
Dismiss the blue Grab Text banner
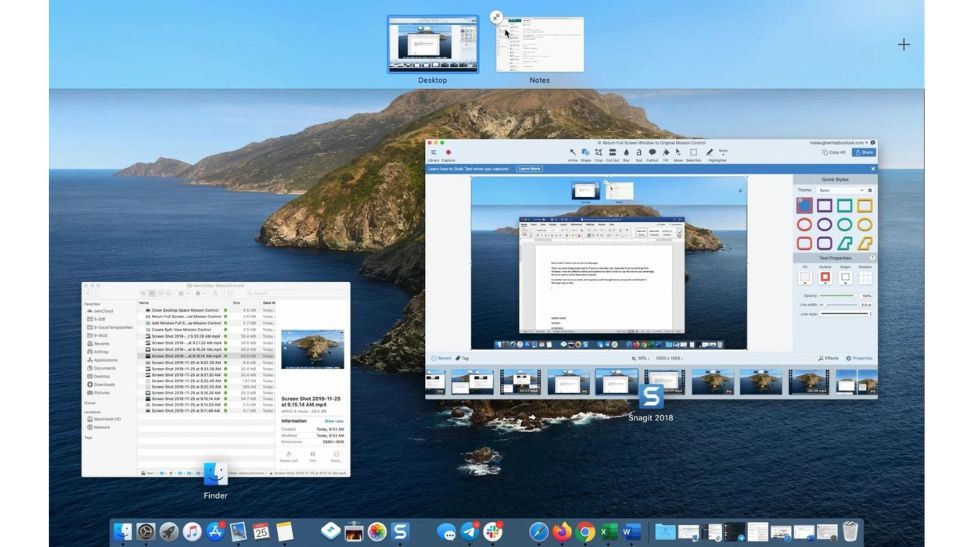tap(872, 168)
